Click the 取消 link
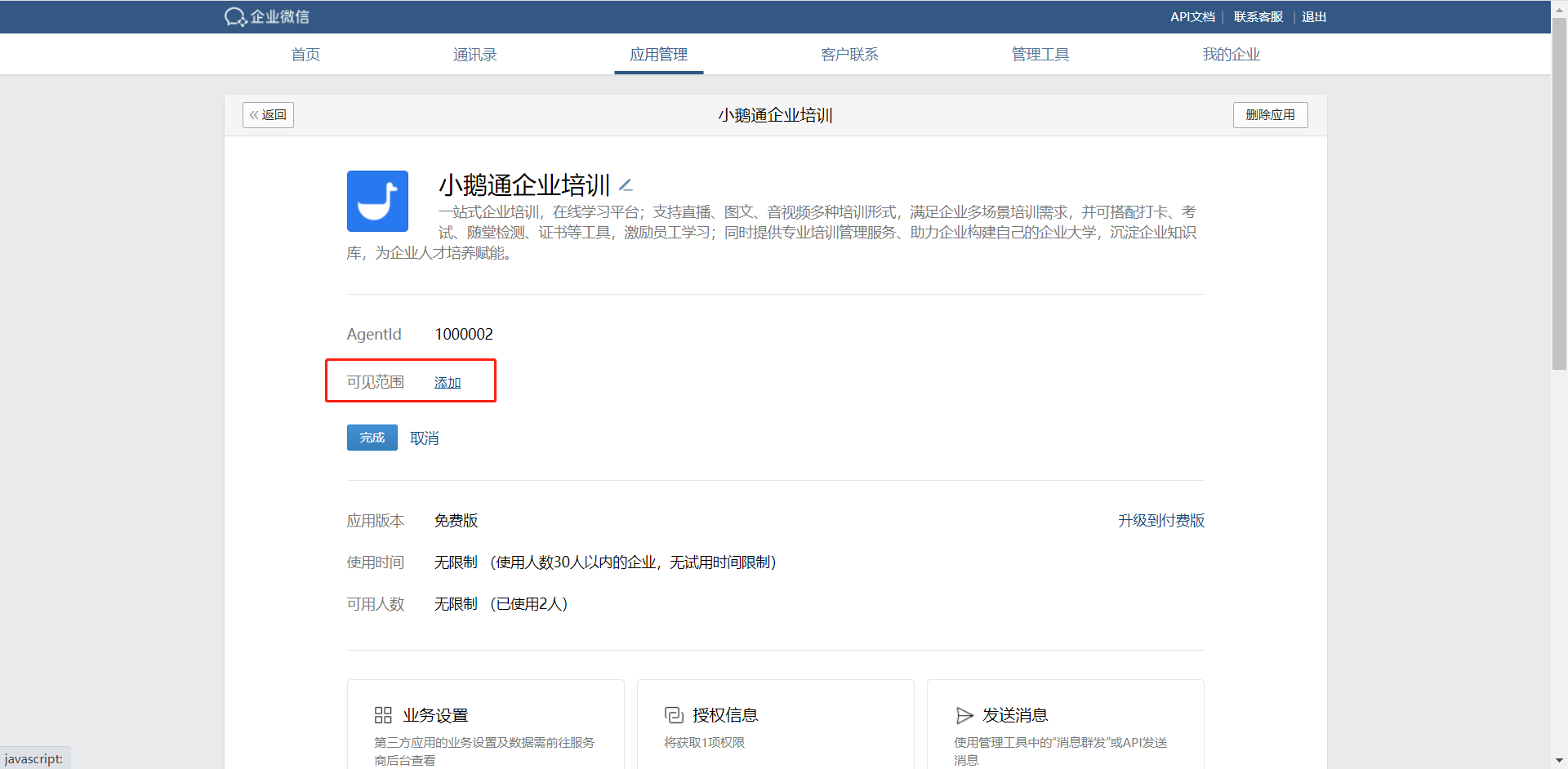 pyautogui.click(x=425, y=438)
